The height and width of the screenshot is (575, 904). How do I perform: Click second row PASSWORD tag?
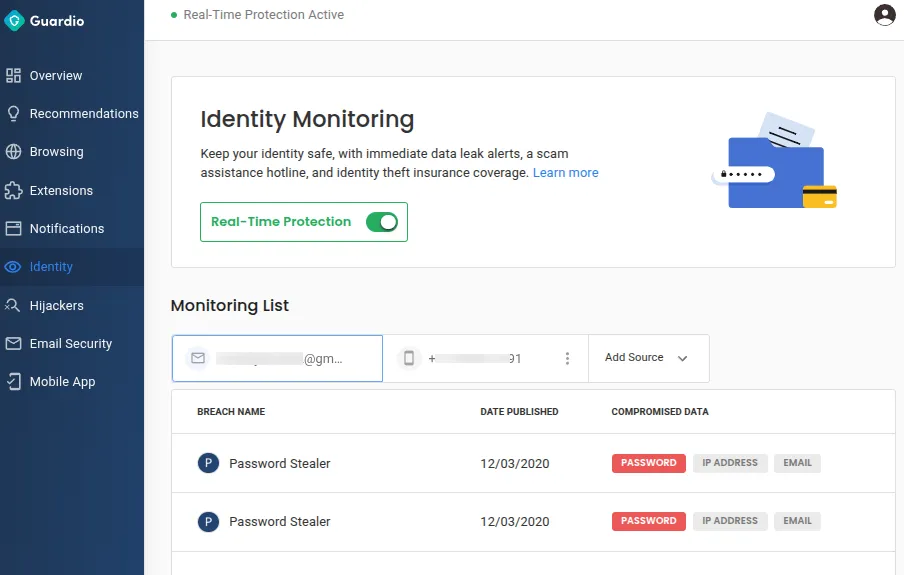649,521
